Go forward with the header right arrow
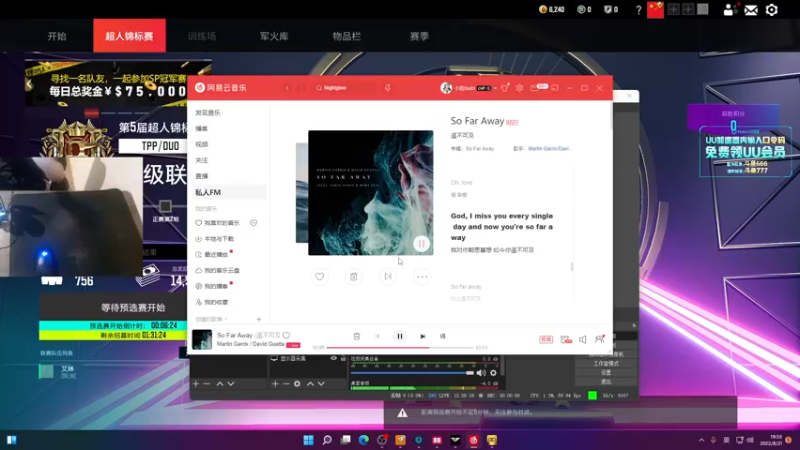Screen dimensions: 800x450 click(x=301, y=88)
